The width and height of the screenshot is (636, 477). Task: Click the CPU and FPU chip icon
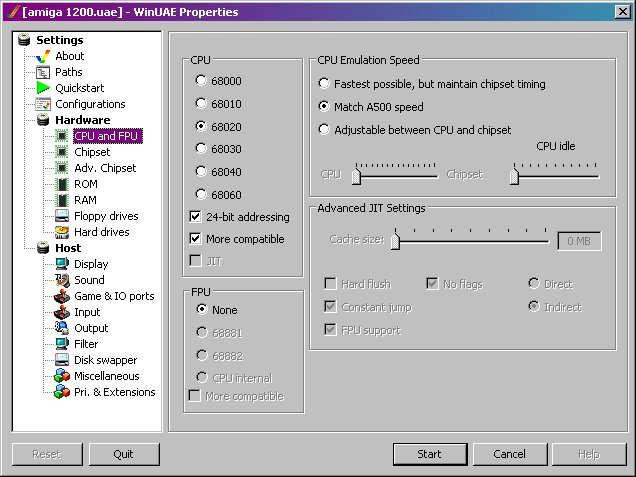point(62,136)
